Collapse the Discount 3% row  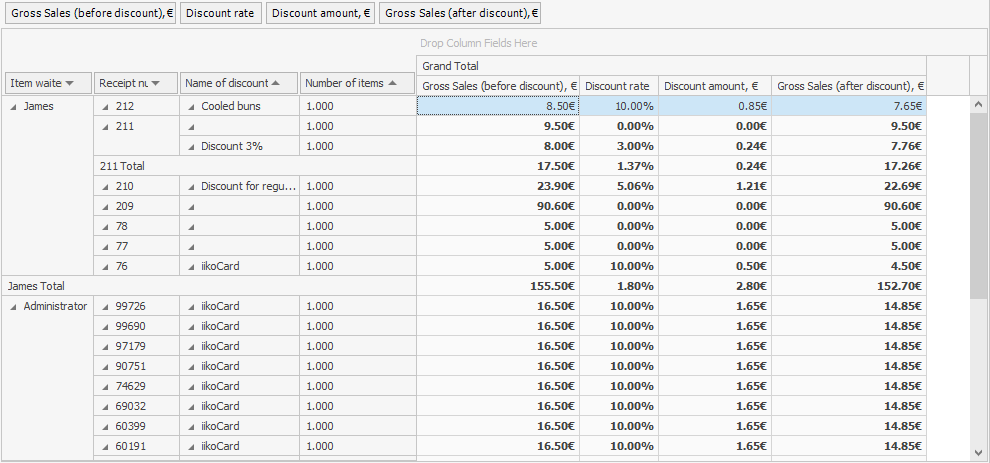190,146
